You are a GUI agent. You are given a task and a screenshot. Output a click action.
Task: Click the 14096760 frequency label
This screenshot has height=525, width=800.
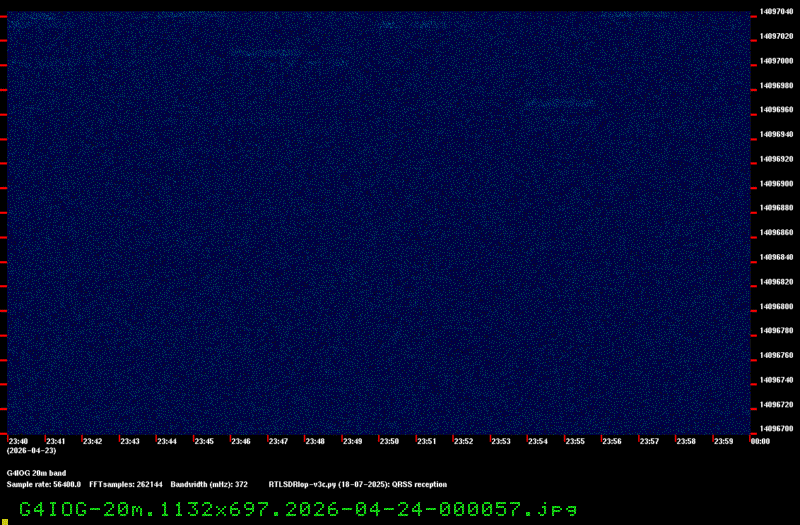click(777, 355)
